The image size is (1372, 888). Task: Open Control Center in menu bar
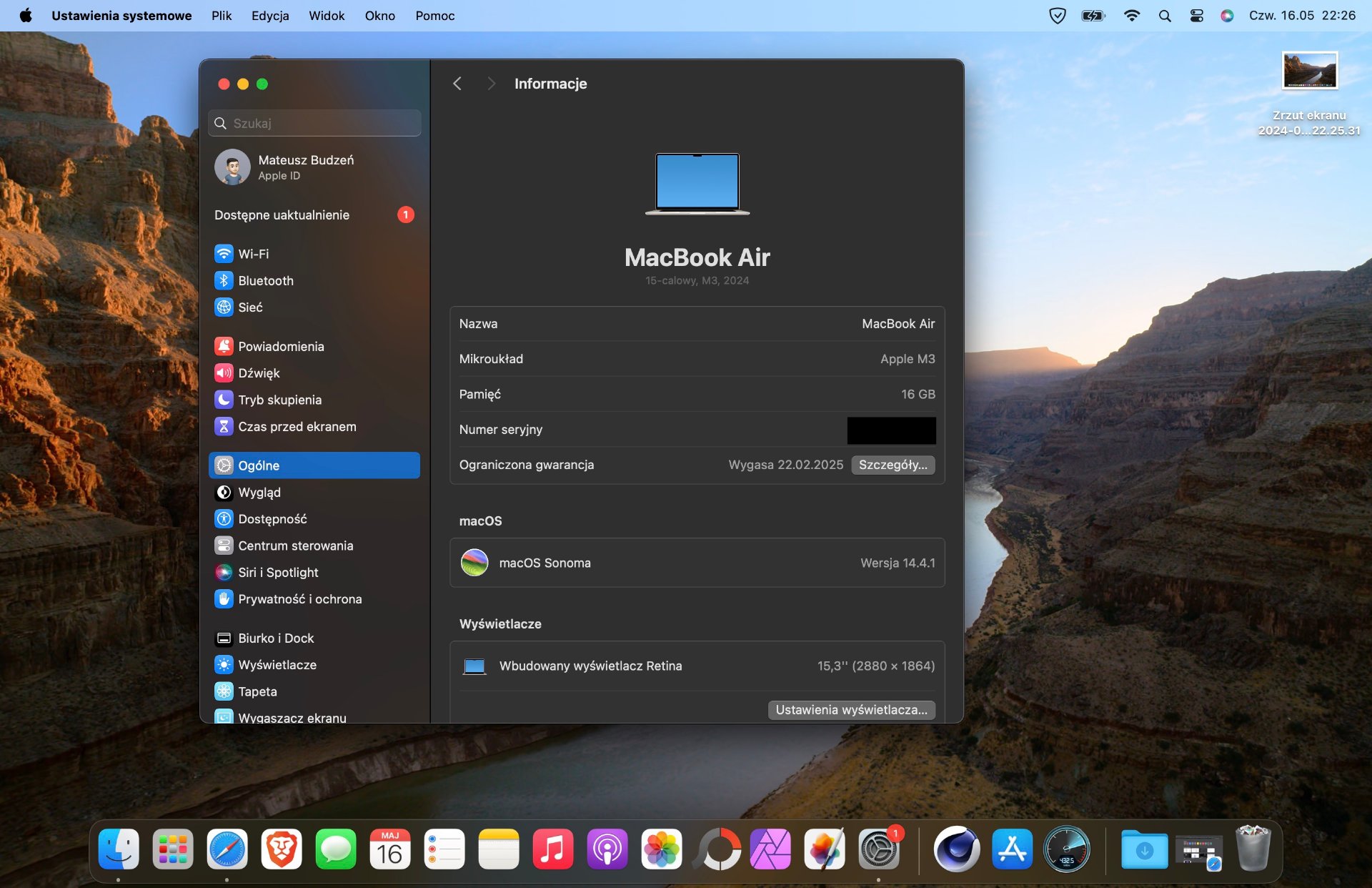pos(1197,16)
